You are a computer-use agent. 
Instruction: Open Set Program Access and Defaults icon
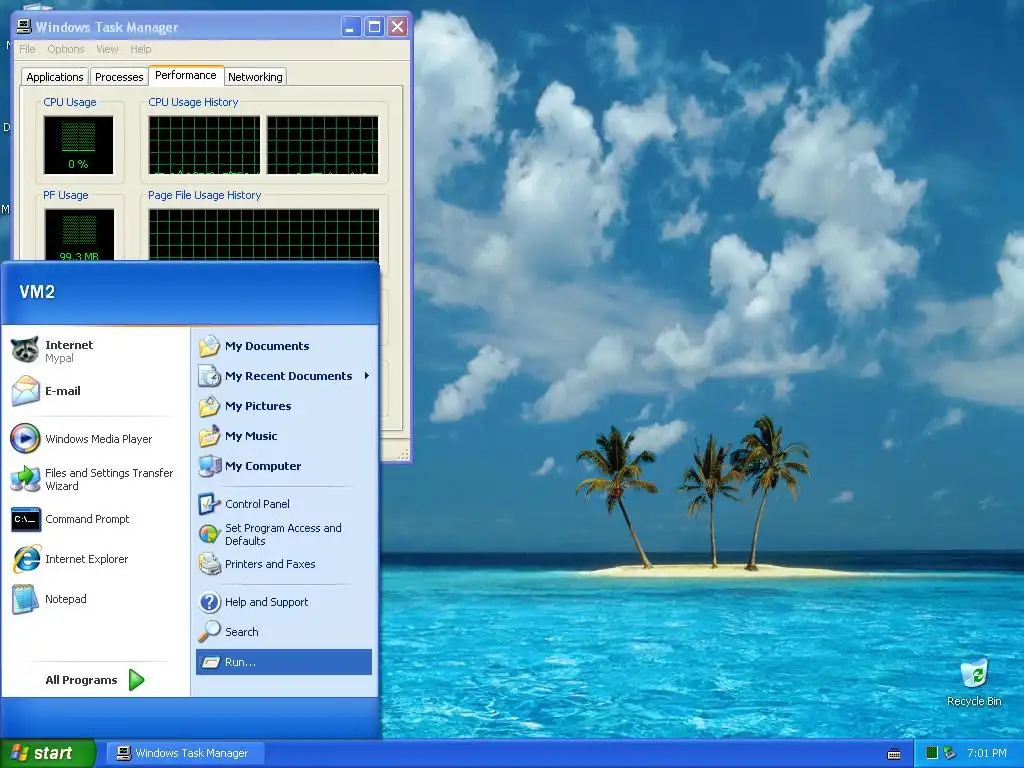[209, 534]
